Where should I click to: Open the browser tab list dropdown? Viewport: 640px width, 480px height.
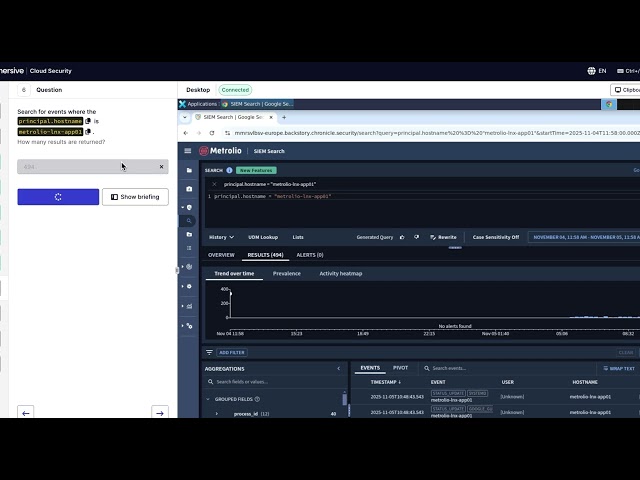(184, 117)
